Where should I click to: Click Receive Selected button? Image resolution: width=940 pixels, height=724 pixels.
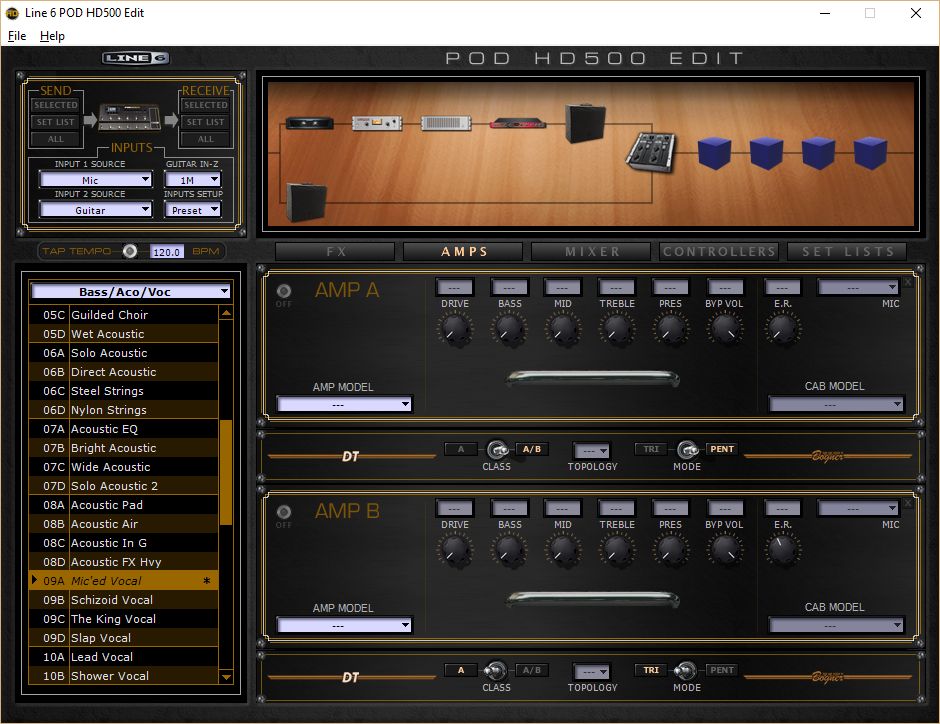(x=206, y=105)
